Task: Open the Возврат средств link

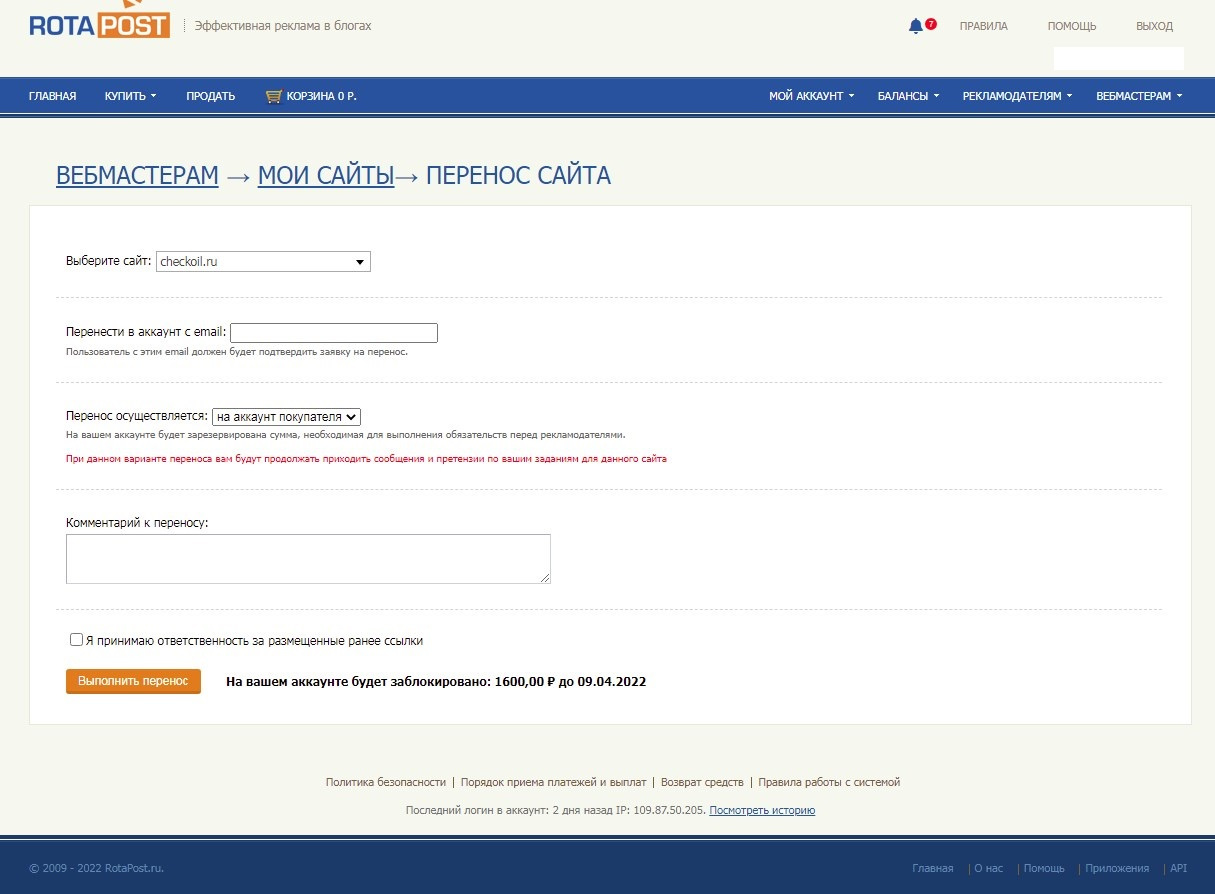Action: [x=702, y=782]
